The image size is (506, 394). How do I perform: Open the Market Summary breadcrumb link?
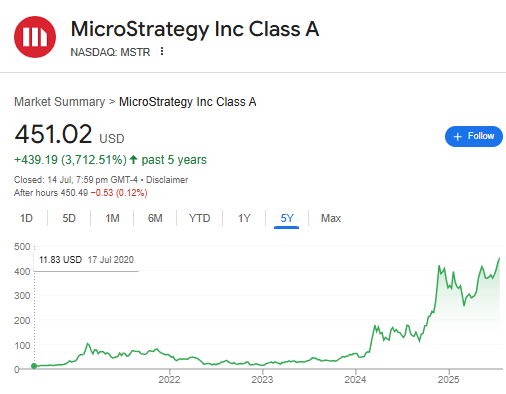click(x=60, y=102)
